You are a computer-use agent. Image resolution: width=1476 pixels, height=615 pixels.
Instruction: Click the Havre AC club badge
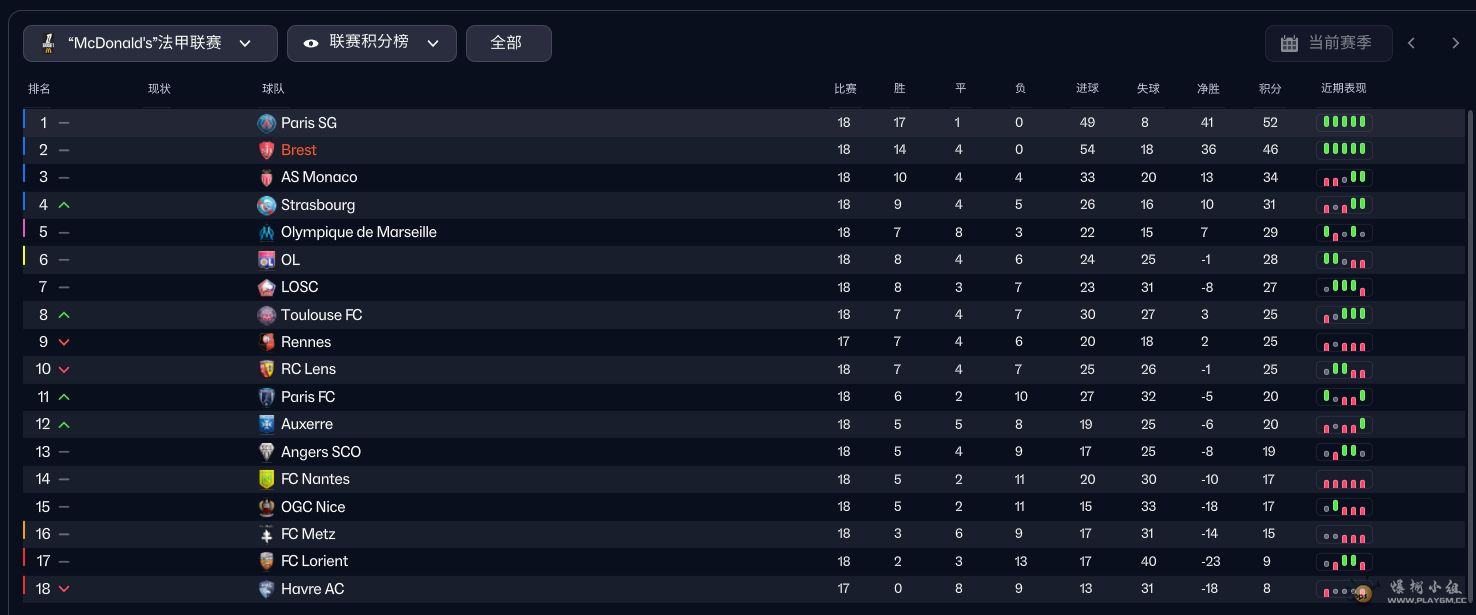266,589
